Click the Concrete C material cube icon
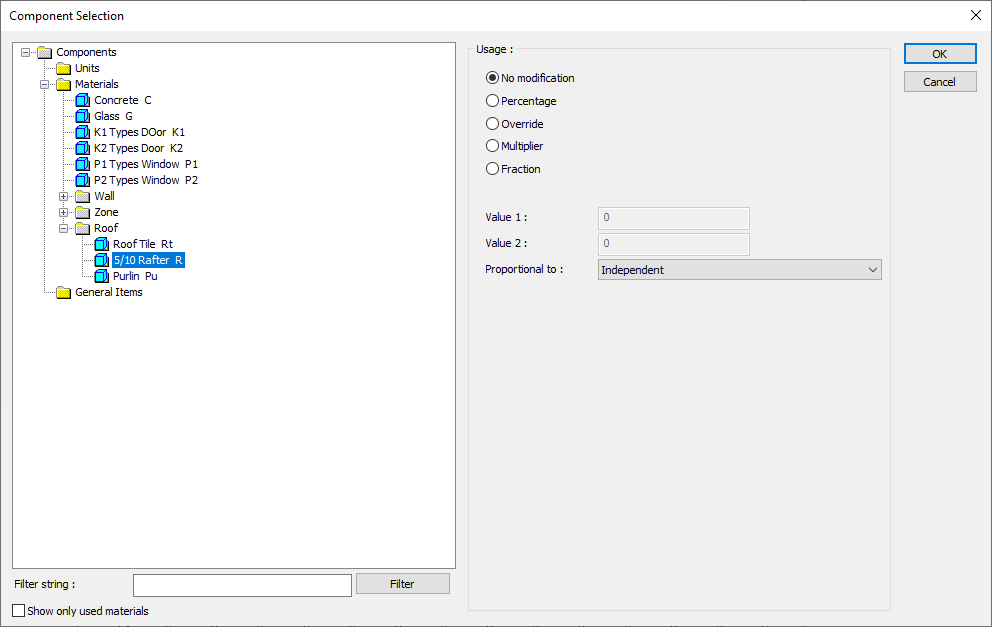This screenshot has height=627, width=992. pyautogui.click(x=82, y=100)
